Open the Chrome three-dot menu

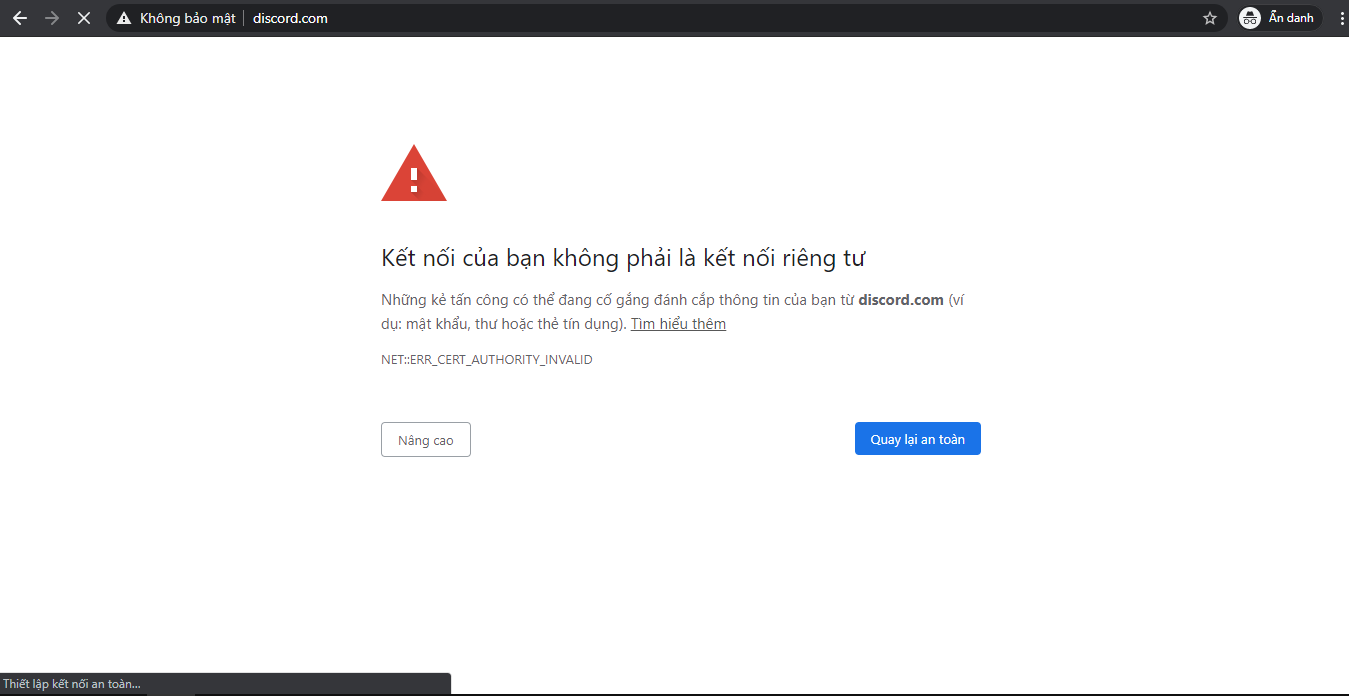[1341, 18]
